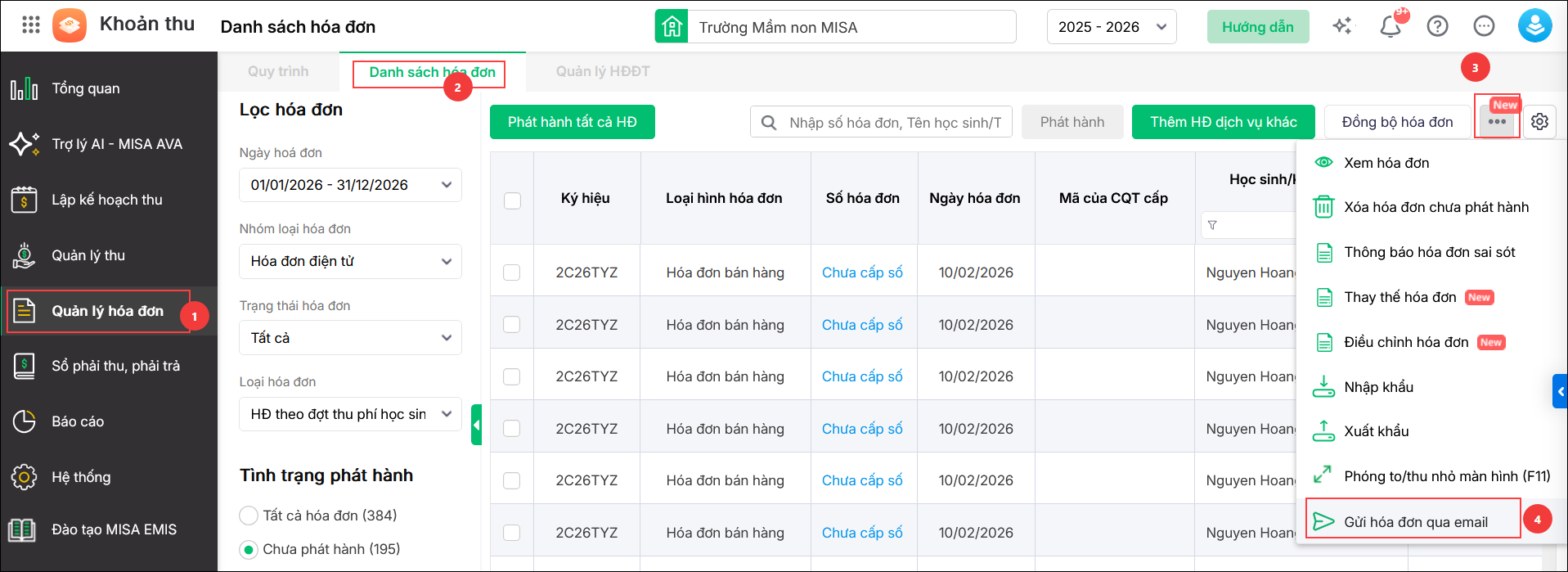Open Sổ phải thu, phải trả
The width and height of the screenshot is (1568, 572).
pyautogui.click(x=109, y=366)
